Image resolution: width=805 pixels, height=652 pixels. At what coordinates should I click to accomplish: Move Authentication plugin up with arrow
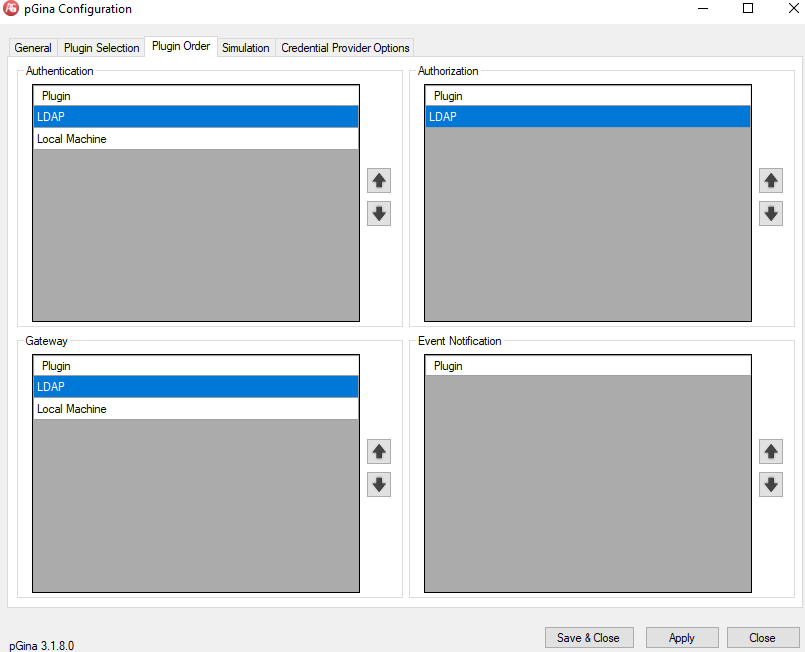coord(379,180)
